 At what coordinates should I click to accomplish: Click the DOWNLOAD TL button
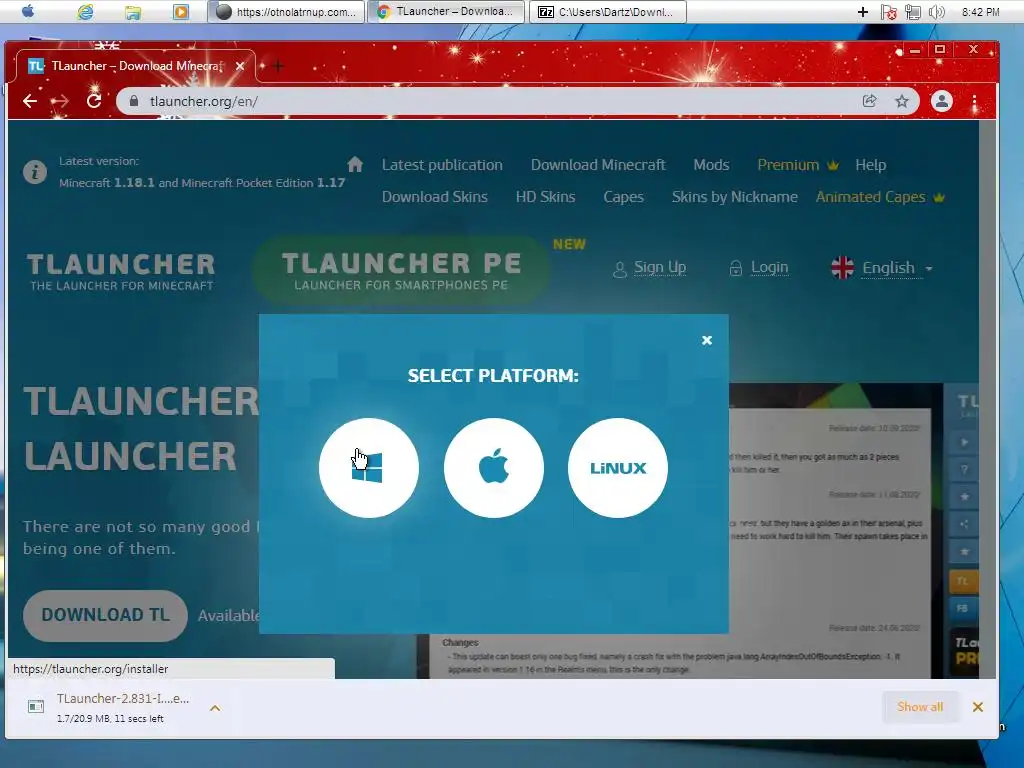(x=105, y=615)
